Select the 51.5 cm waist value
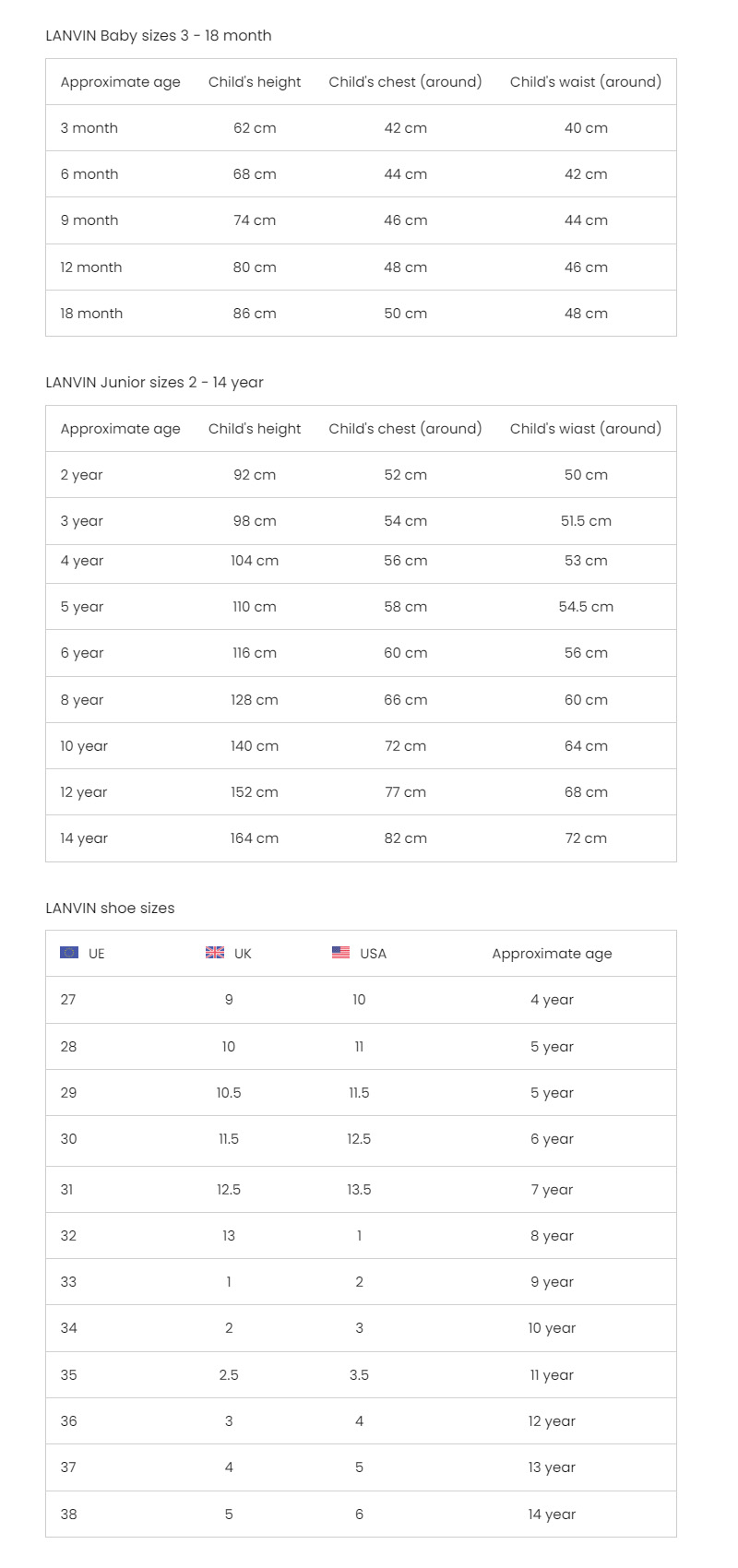The height and width of the screenshot is (1568, 738). 586,521
